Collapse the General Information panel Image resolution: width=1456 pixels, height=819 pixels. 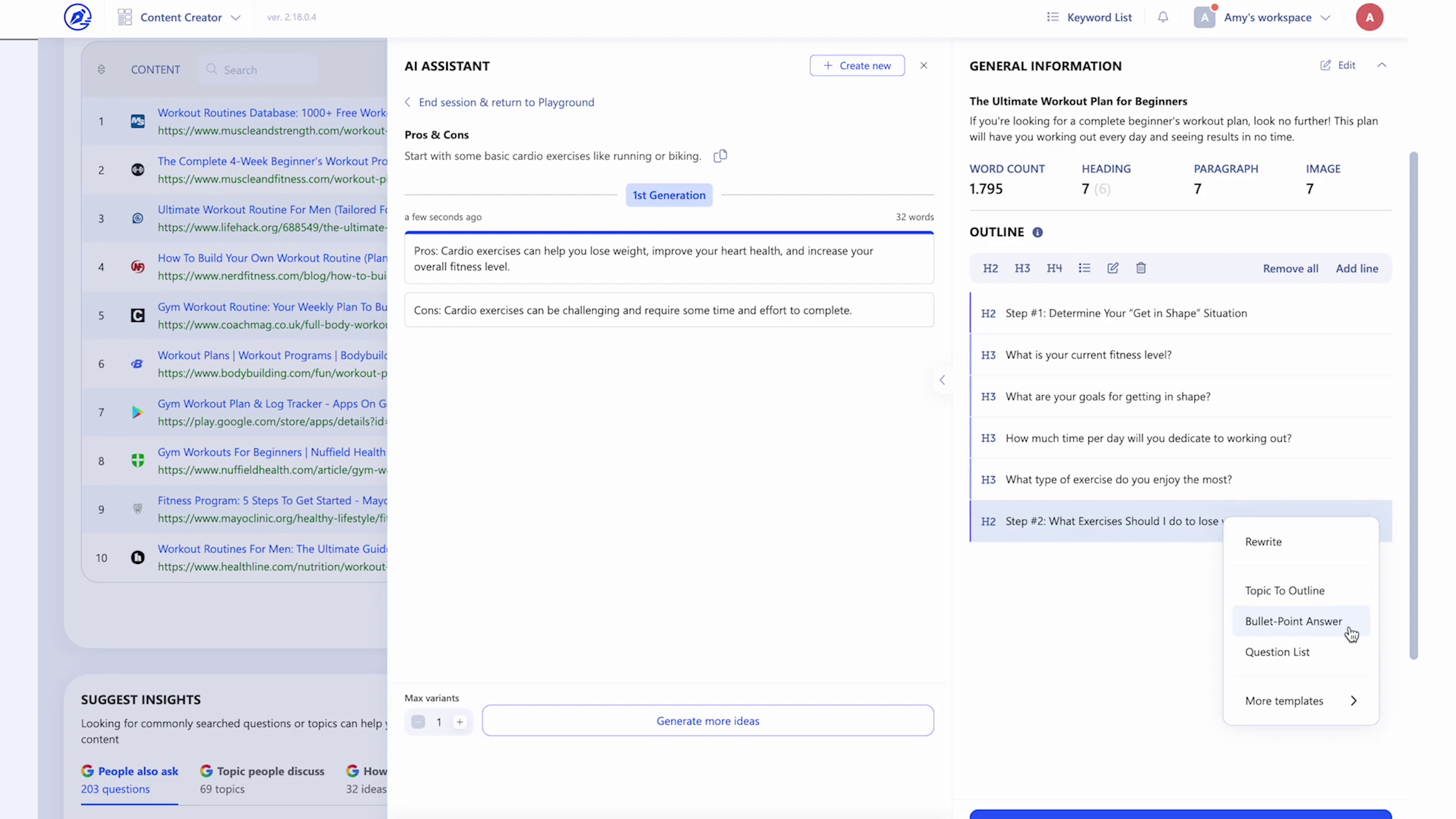[1382, 65]
